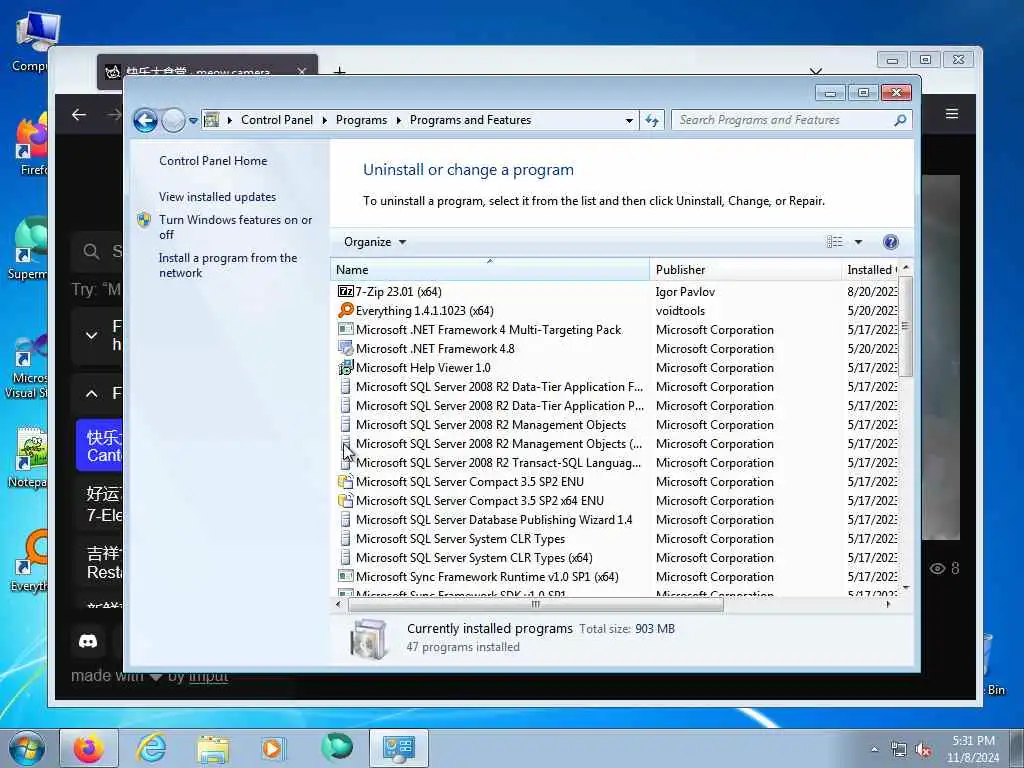Viewport: 1024px width, 768px height.
Task: Select Programs and Features breadcrumb
Action: click(x=470, y=120)
